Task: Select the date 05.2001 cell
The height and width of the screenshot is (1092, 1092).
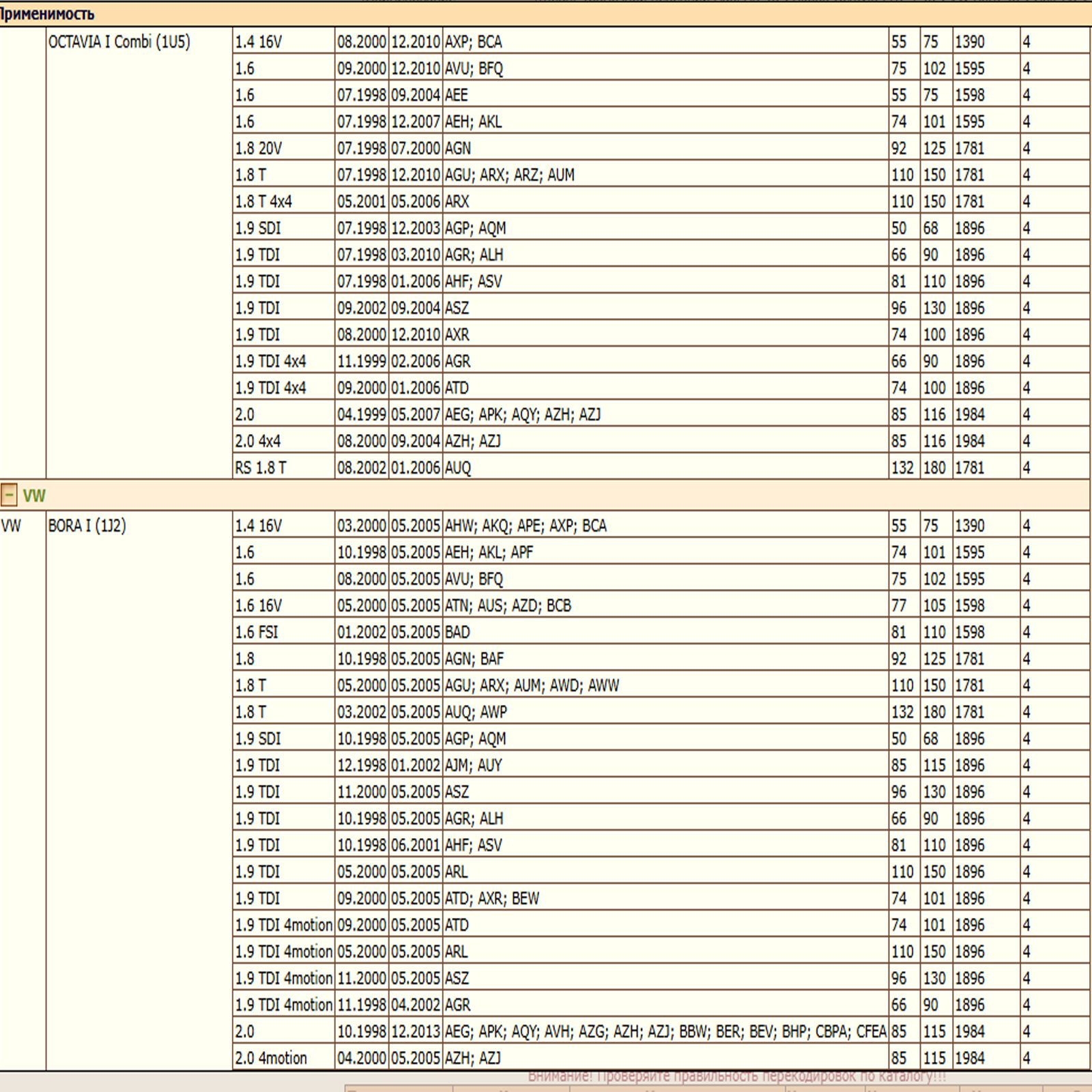Action: click(x=362, y=202)
